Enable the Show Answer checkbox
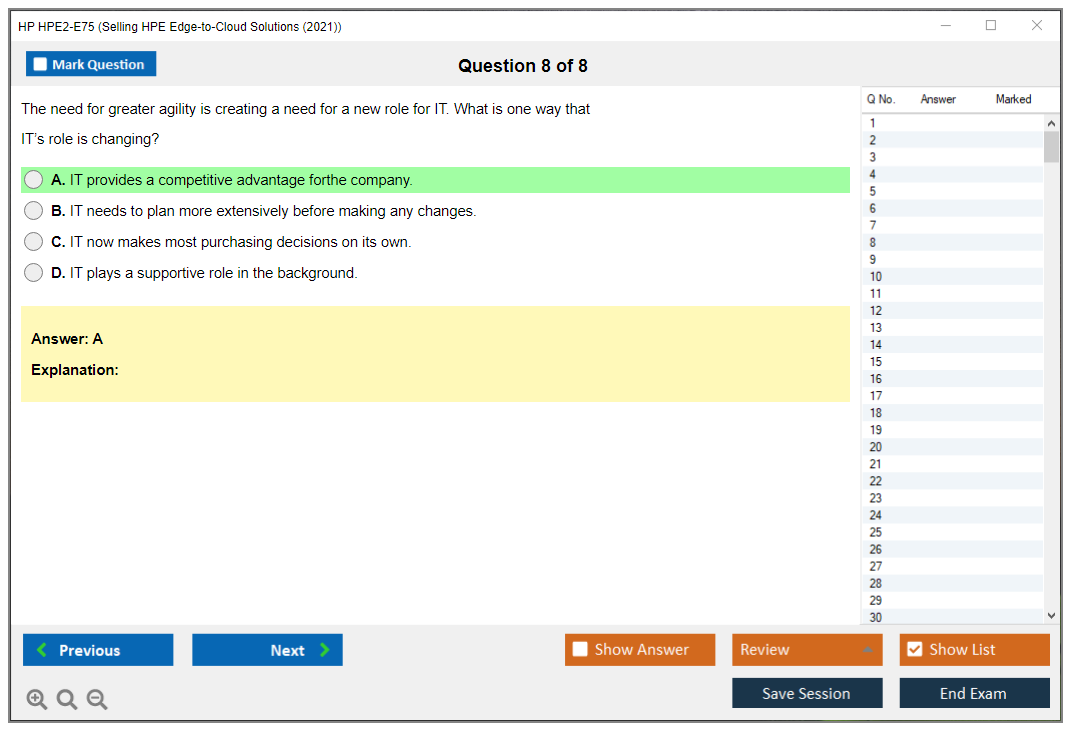The height and width of the screenshot is (735, 1075). [580, 650]
